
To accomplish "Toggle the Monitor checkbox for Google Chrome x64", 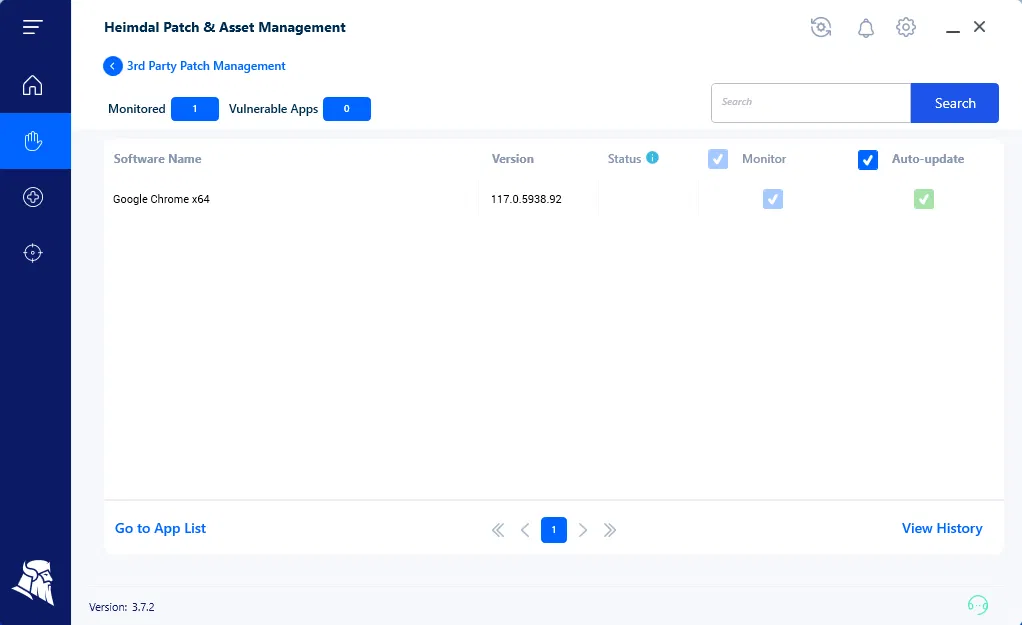I will pos(772,199).
